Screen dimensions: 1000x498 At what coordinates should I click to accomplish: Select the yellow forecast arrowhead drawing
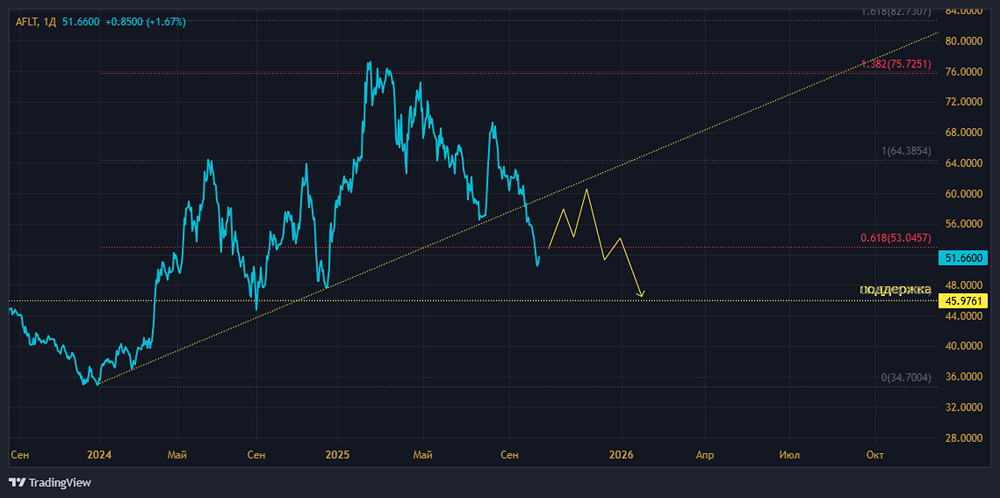click(641, 294)
